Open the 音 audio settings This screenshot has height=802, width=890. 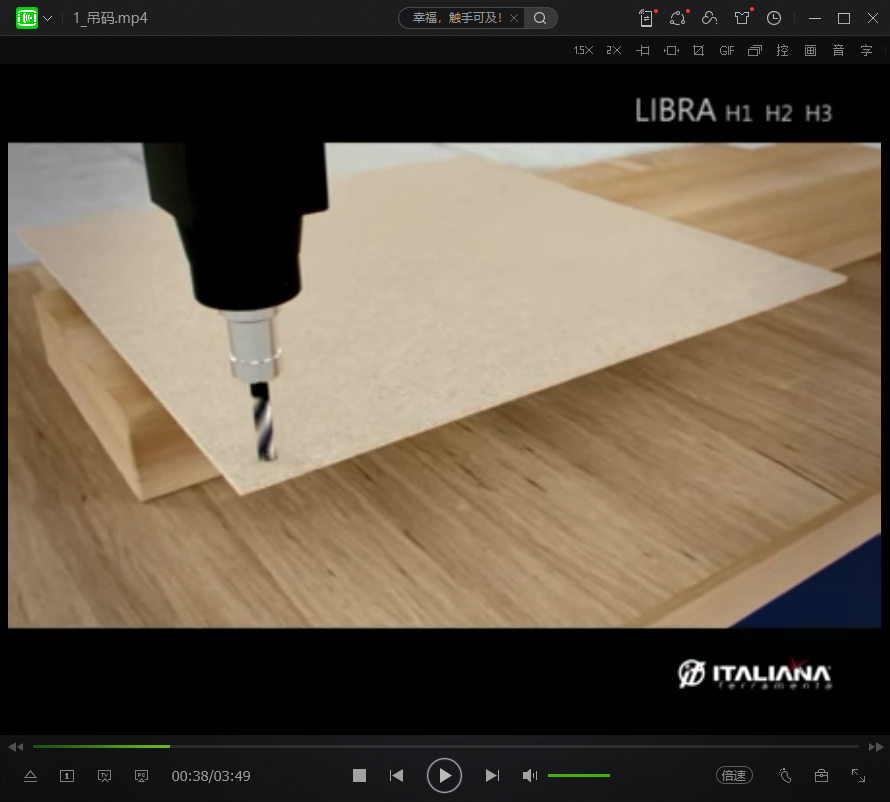tap(838, 51)
